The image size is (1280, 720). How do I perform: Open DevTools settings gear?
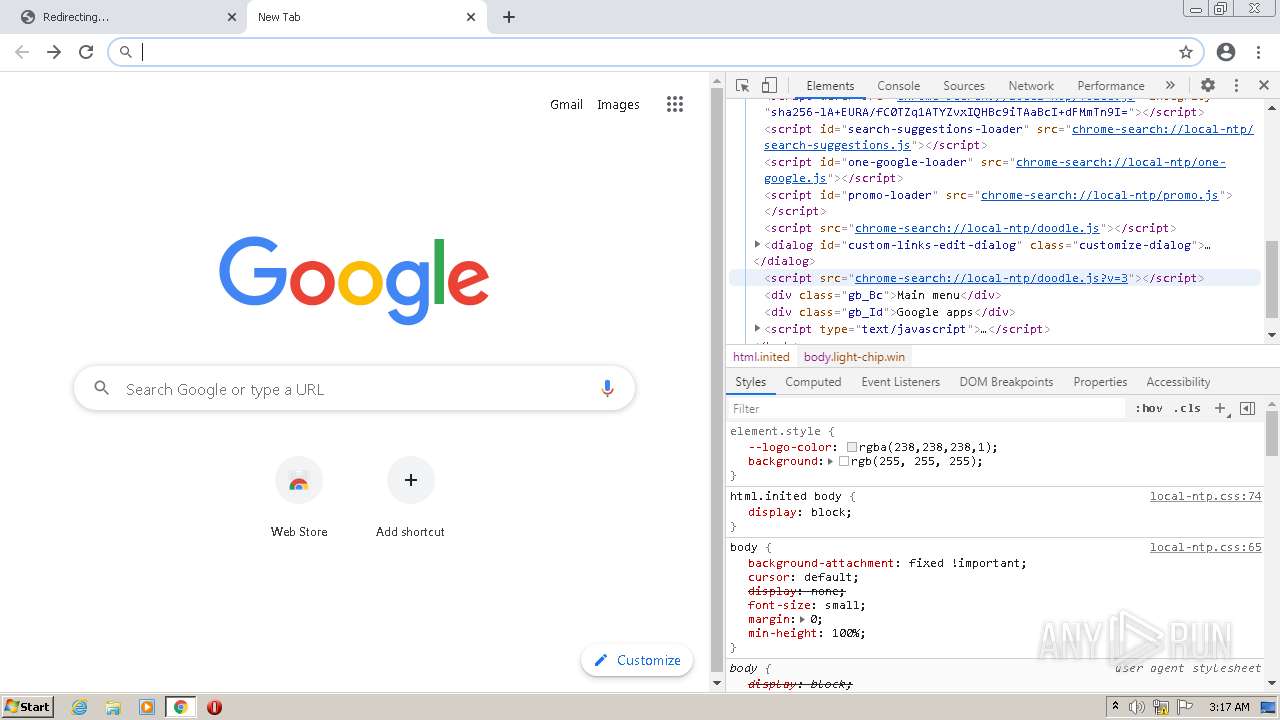[x=1208, y=85]
